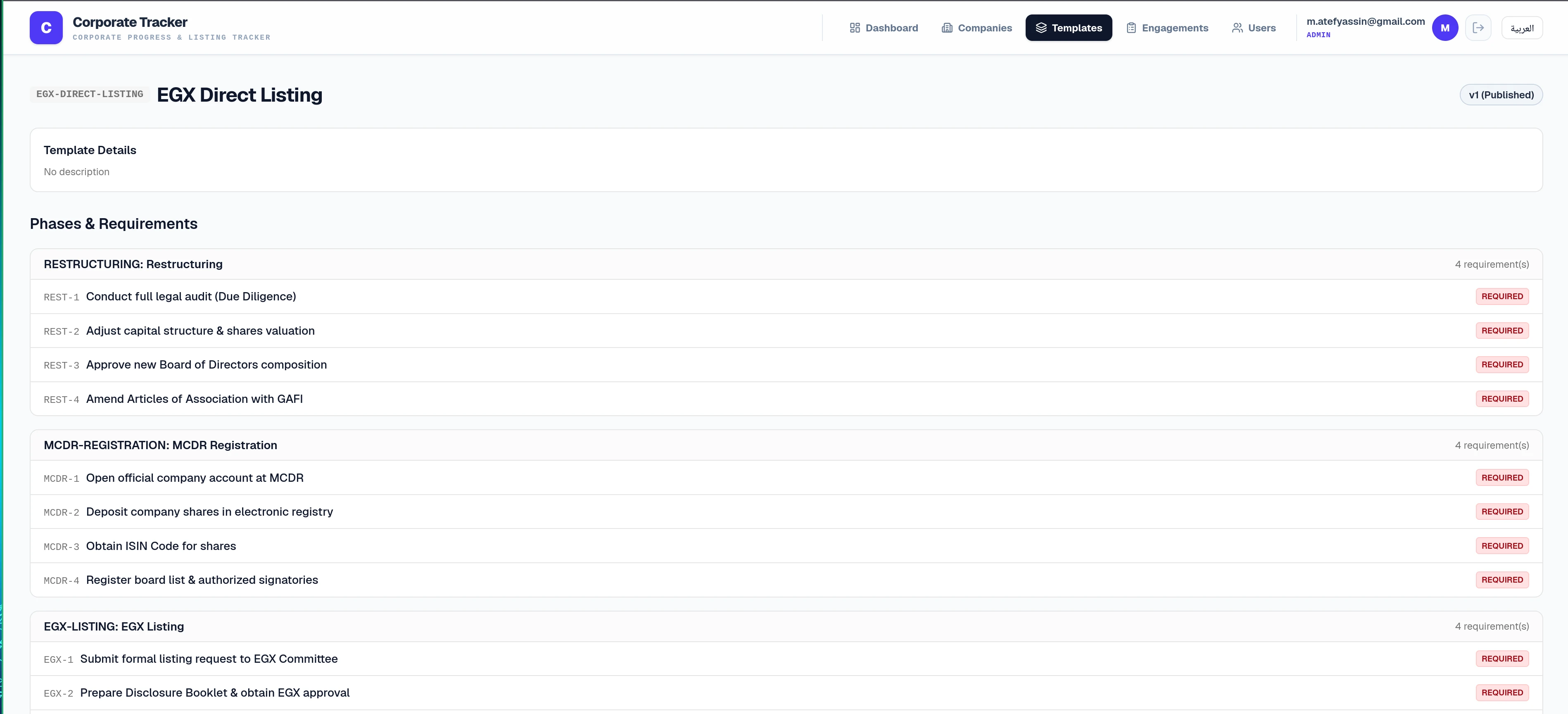
Task: Click the EGX-1 code label
Action: 58,660
